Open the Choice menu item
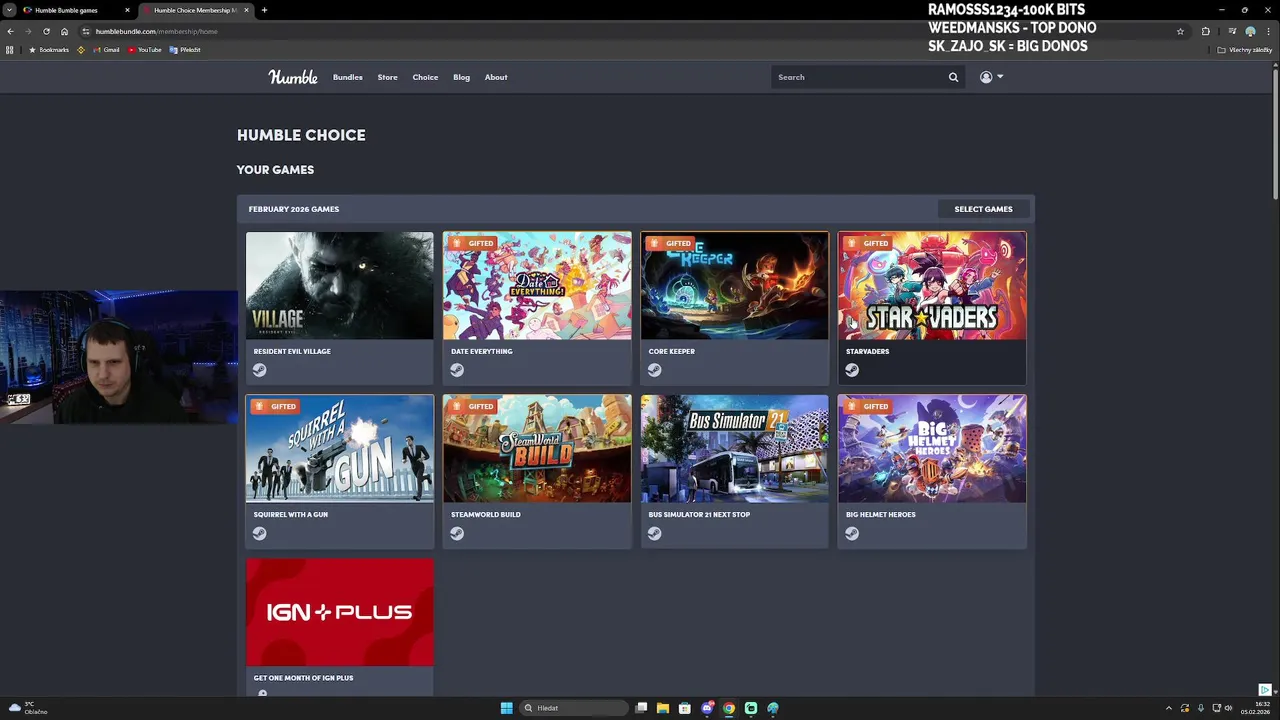The width and height of the screenshot is (1280, 720). pyautogui.click(x=425, y=77)
